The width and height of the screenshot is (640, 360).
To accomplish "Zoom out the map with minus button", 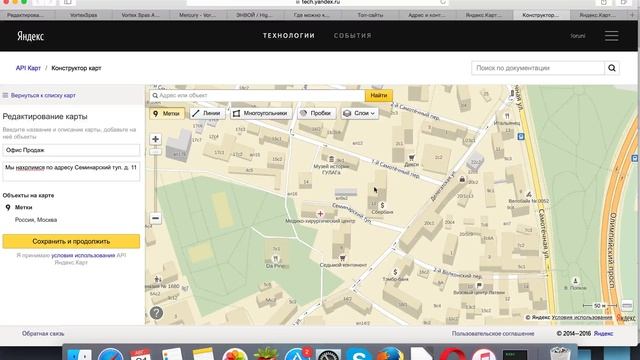I will tap(155, 218).
